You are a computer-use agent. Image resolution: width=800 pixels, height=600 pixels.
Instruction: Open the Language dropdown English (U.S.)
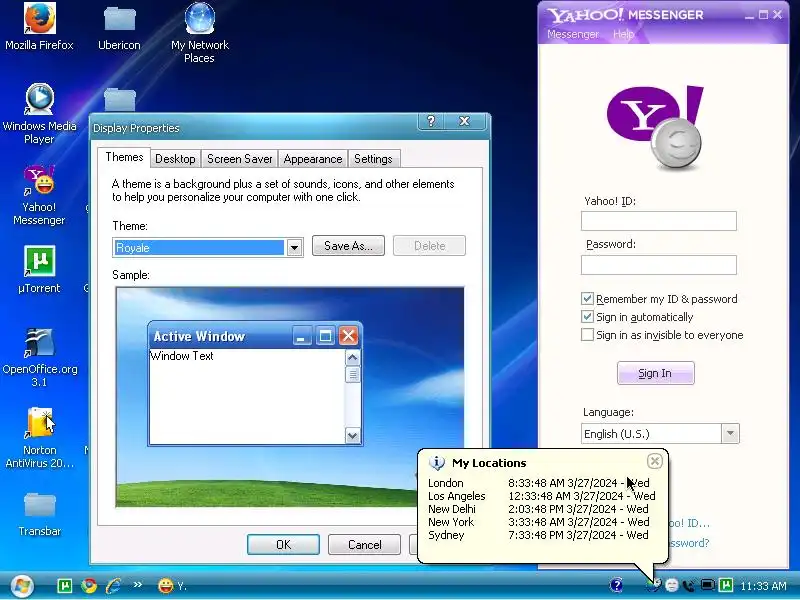pyautogui.click(x=660, y=434)
